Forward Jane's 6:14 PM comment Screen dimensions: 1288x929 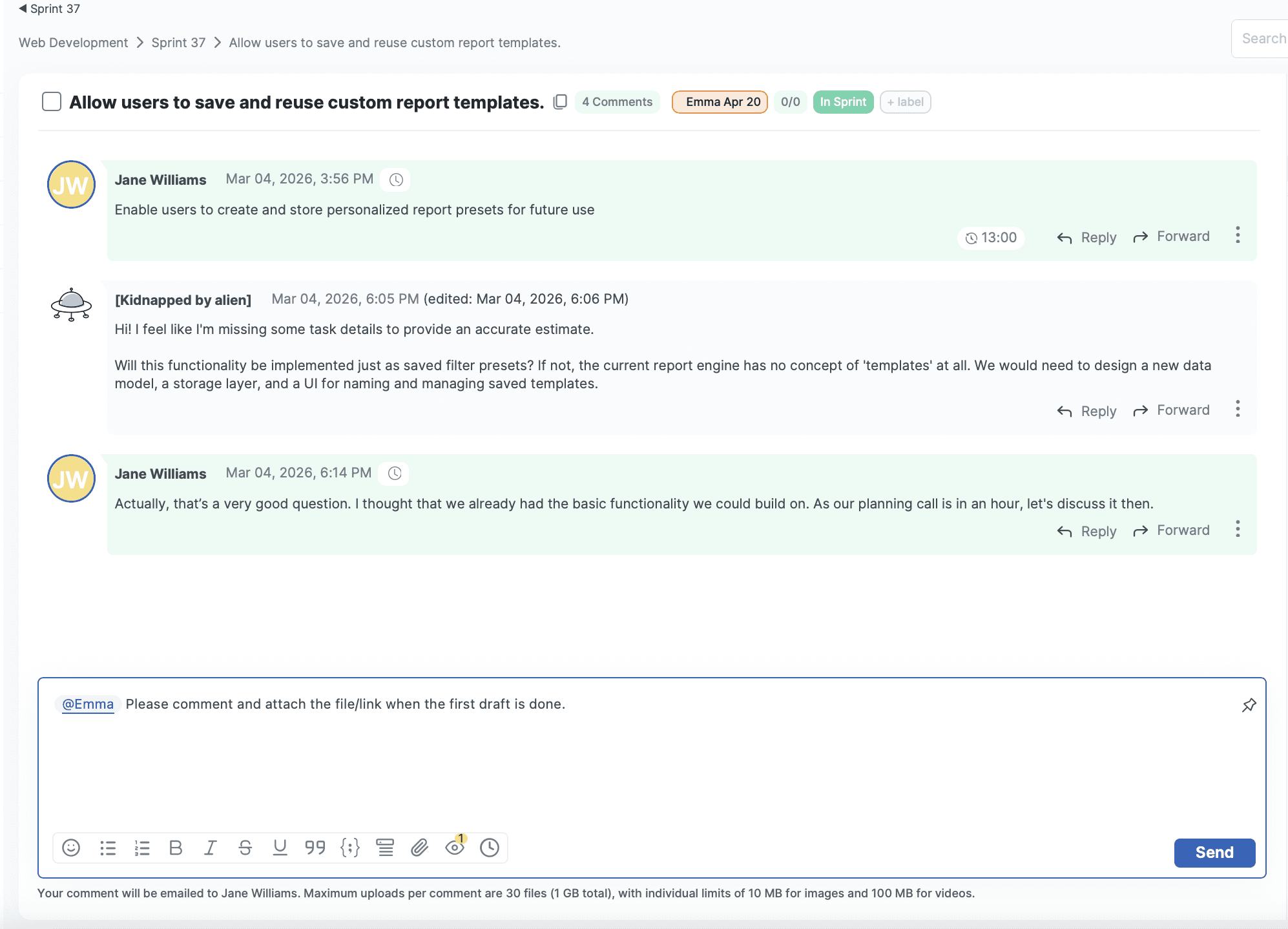tap(1171, 530)
